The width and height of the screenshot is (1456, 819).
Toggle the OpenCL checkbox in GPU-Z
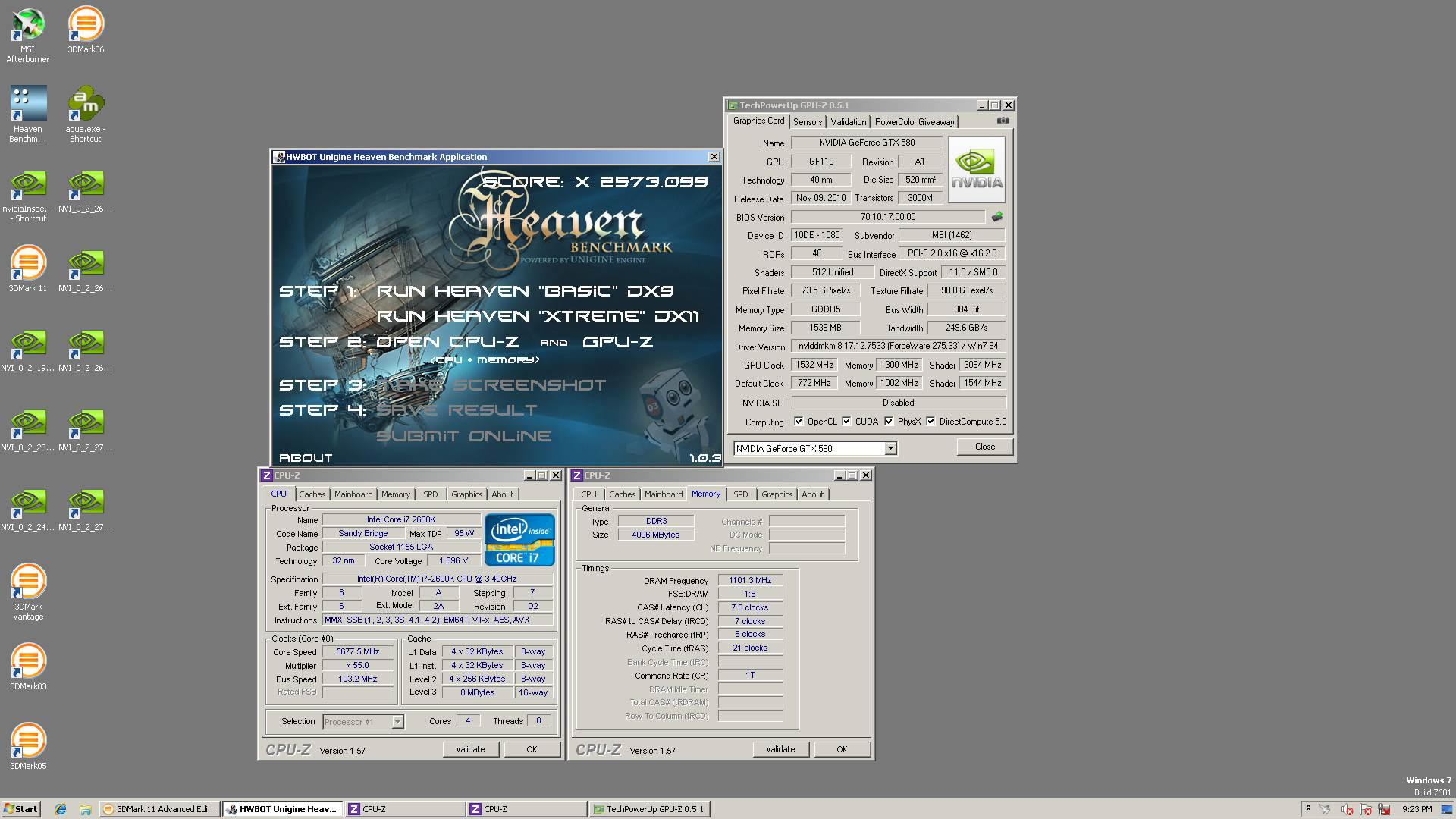(798, 422)
